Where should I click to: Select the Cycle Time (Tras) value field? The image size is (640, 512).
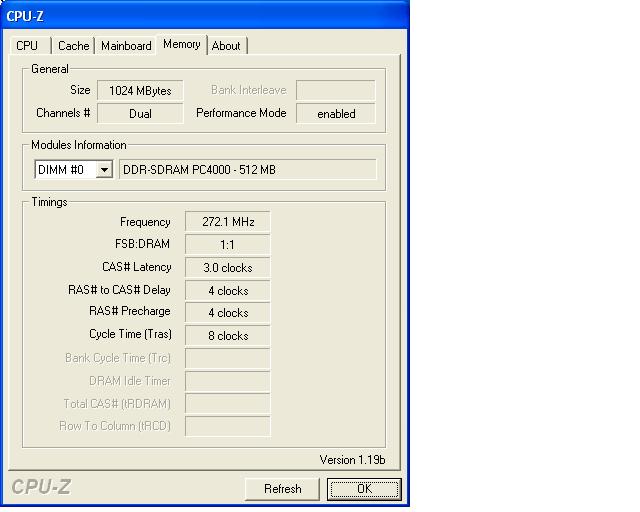coord(228,336)
